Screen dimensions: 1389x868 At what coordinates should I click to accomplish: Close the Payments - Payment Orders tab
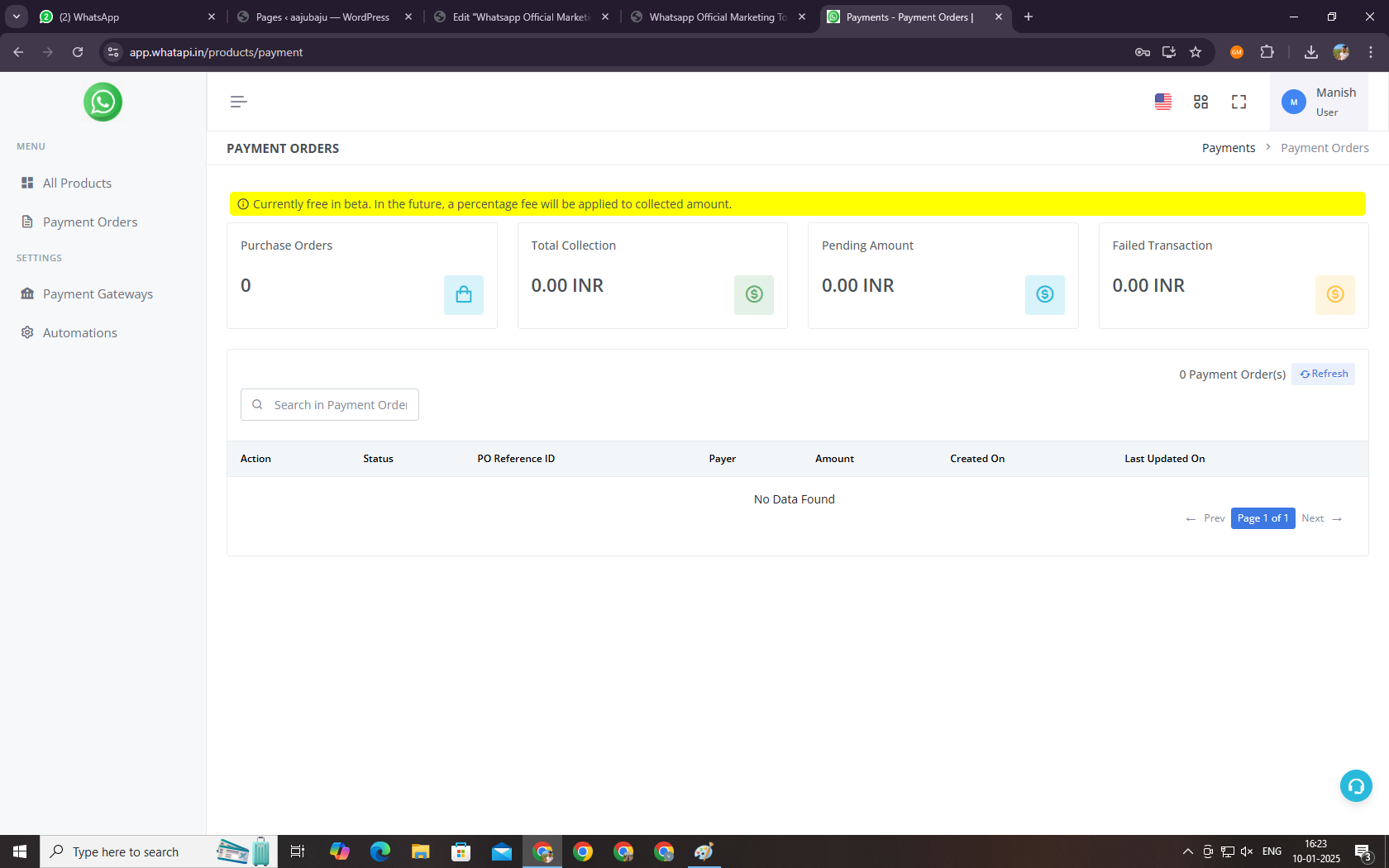pos(998,17)
